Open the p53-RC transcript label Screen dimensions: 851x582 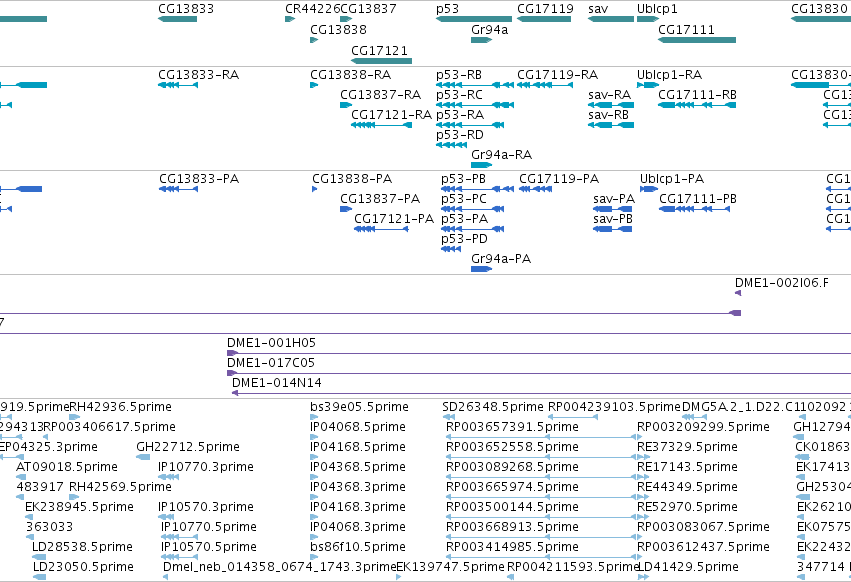click(x=459, y=94)
